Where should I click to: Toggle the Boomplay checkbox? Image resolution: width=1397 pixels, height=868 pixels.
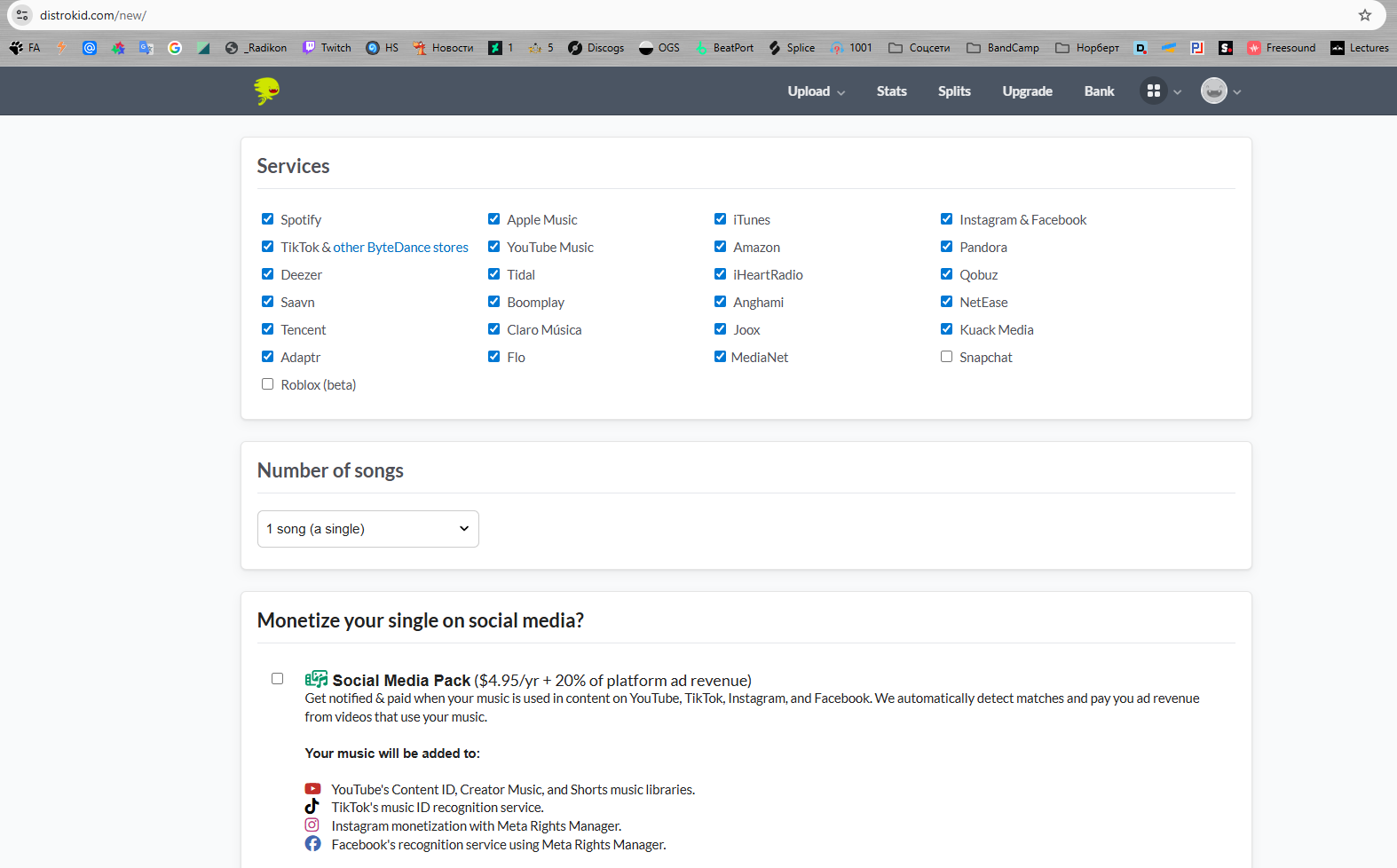point(493,302)
